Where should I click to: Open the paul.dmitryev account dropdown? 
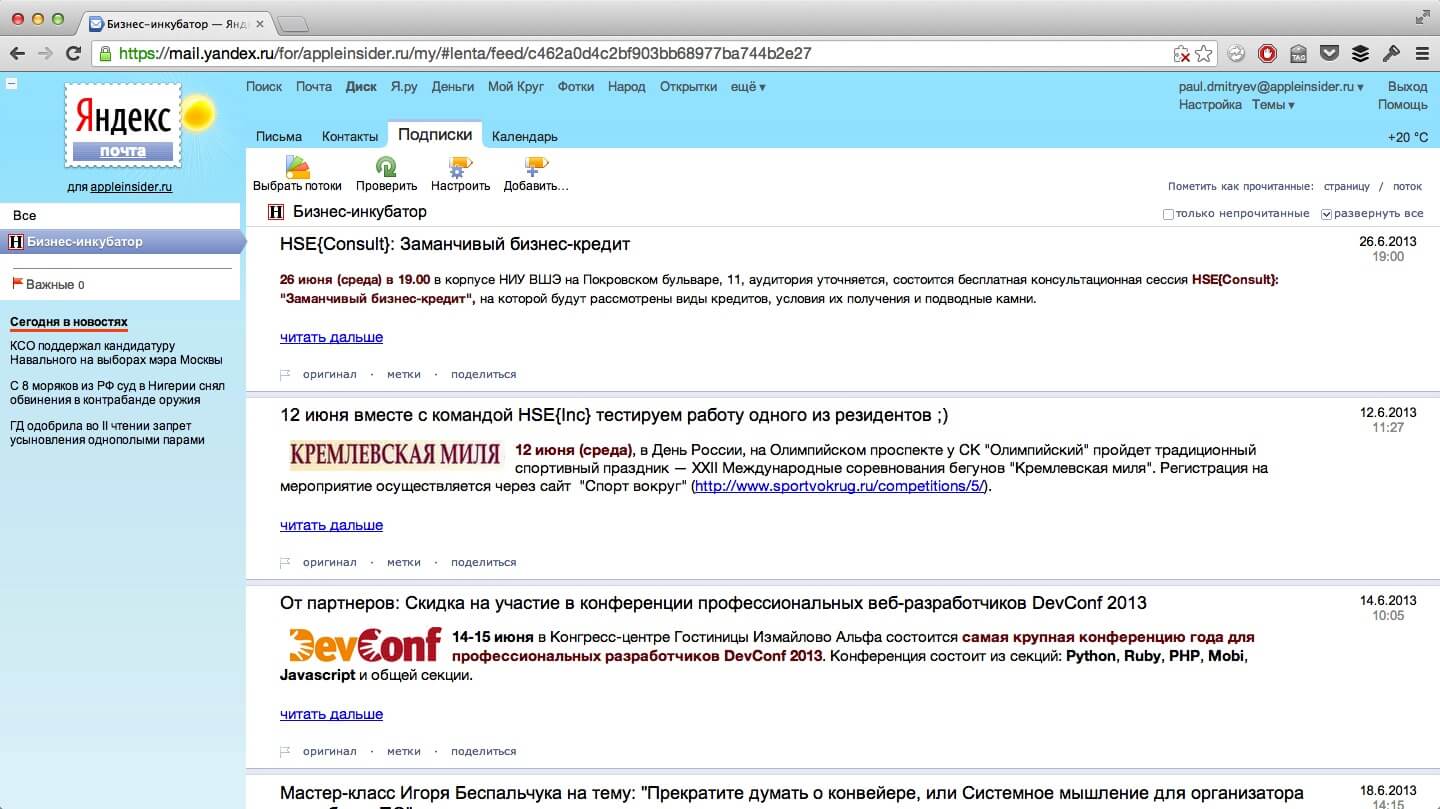(1271, 87)
